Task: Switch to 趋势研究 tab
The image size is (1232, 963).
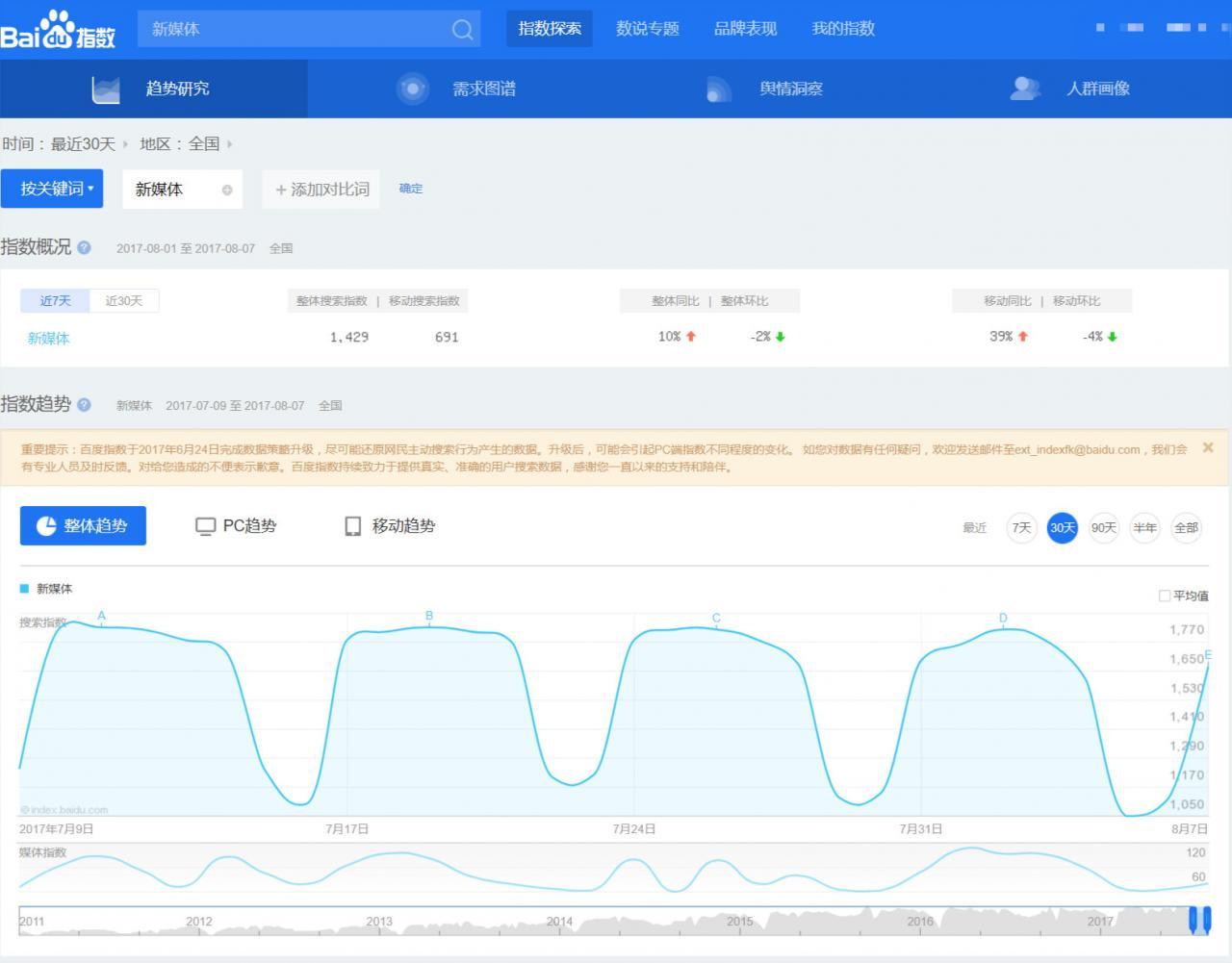Action: [x=154, y=89]
